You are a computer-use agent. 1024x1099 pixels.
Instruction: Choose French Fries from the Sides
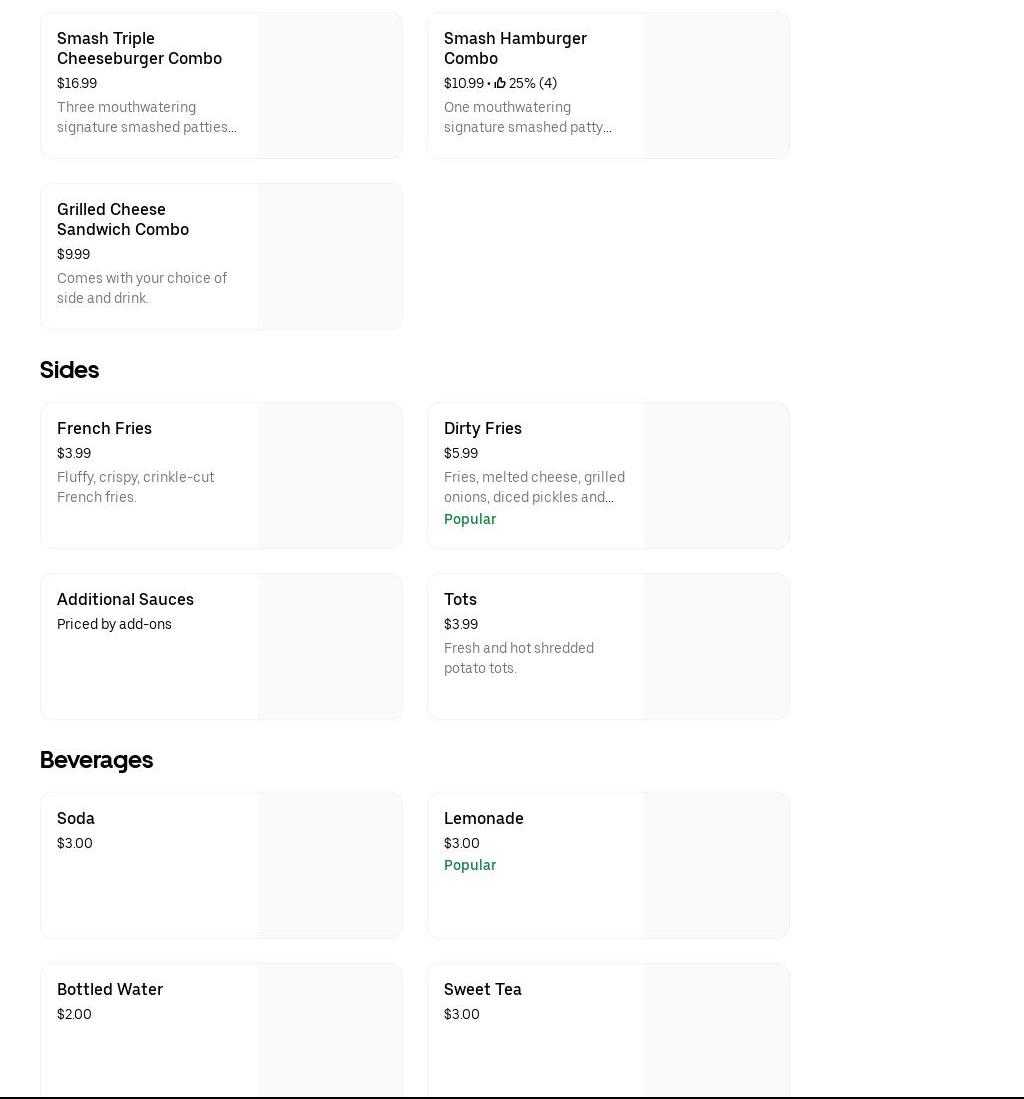(104, 428)
